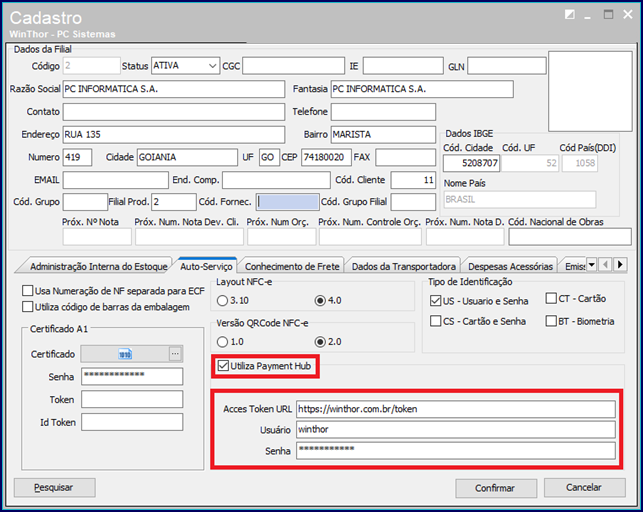The width and height of the screenshot is (643, 512).
Task: Toggle Usa Numeração de NF separada para ECF
Action: [27, 291]
